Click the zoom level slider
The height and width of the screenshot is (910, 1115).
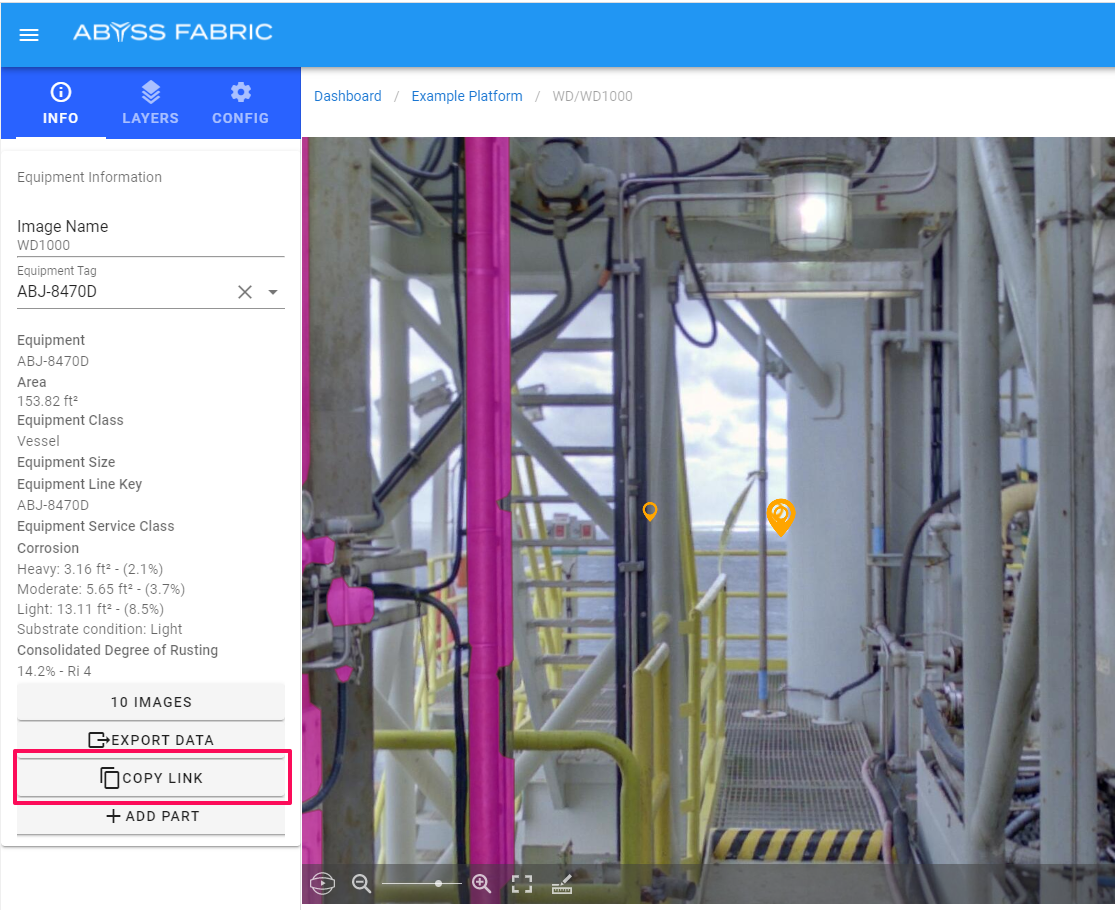pyautogui.click(x=421, y=883)
